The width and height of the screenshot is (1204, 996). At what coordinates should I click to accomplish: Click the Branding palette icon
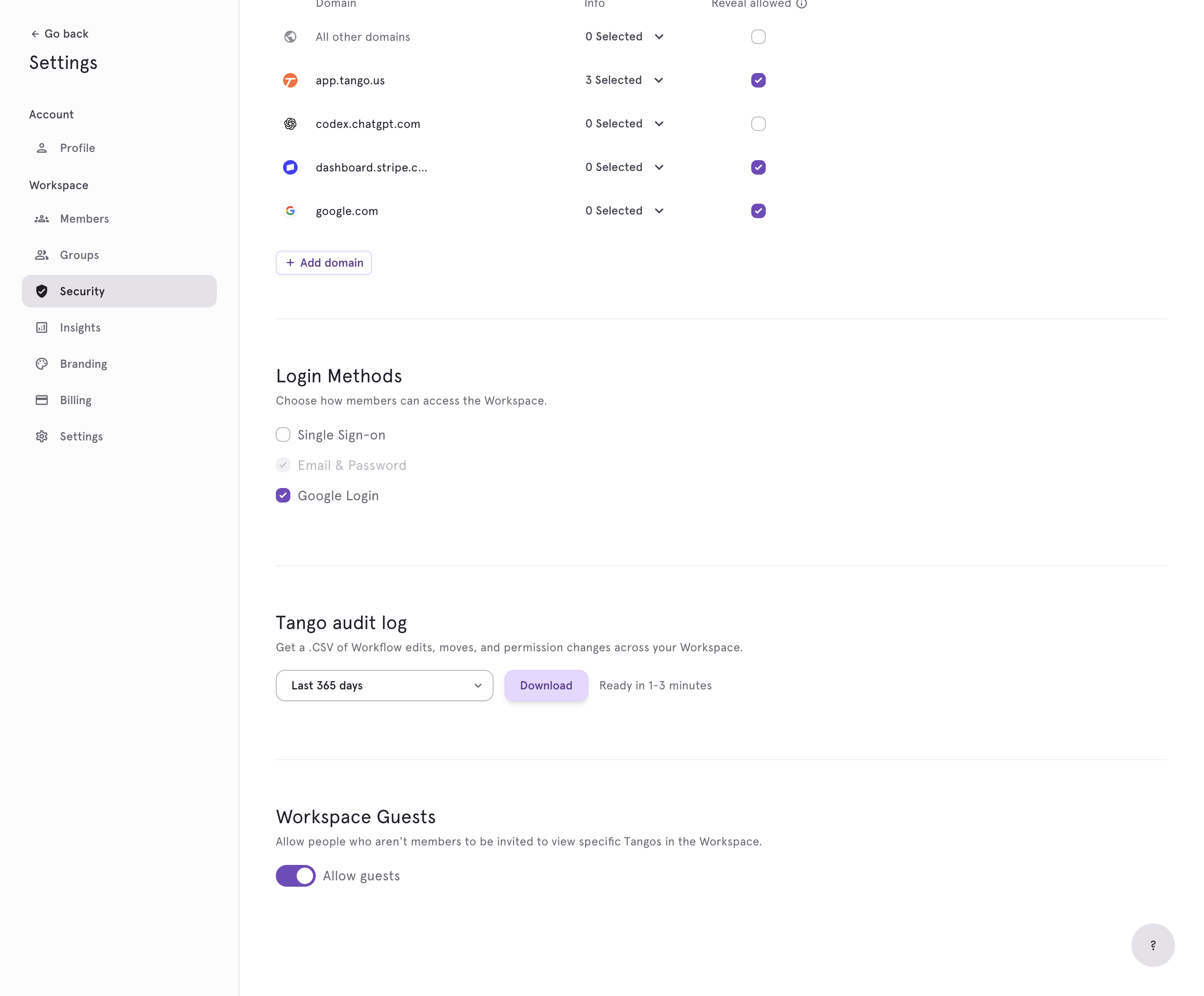[x=42, y=364]
